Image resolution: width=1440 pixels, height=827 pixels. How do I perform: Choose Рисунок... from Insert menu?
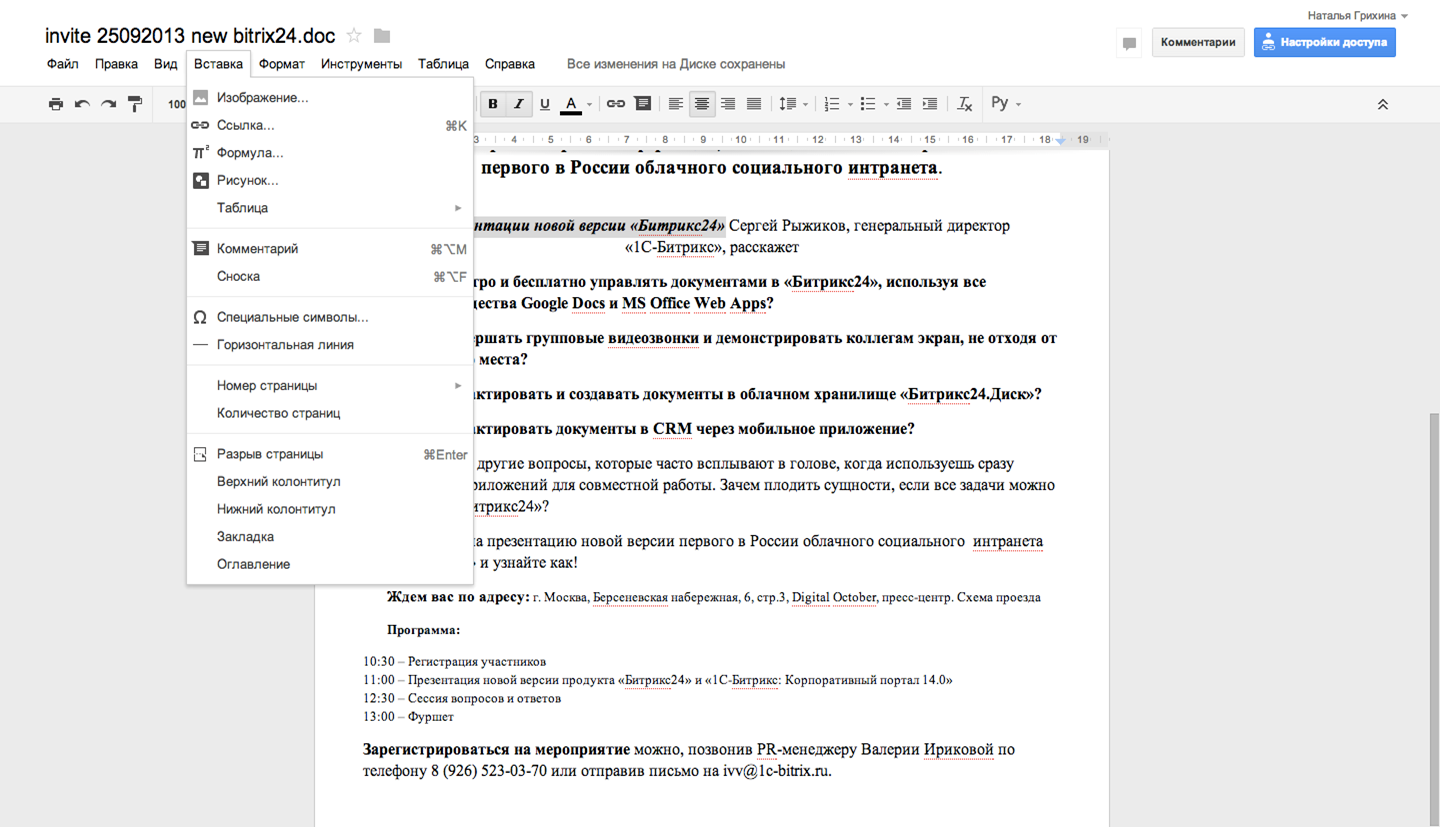click(x=330, y=181)
